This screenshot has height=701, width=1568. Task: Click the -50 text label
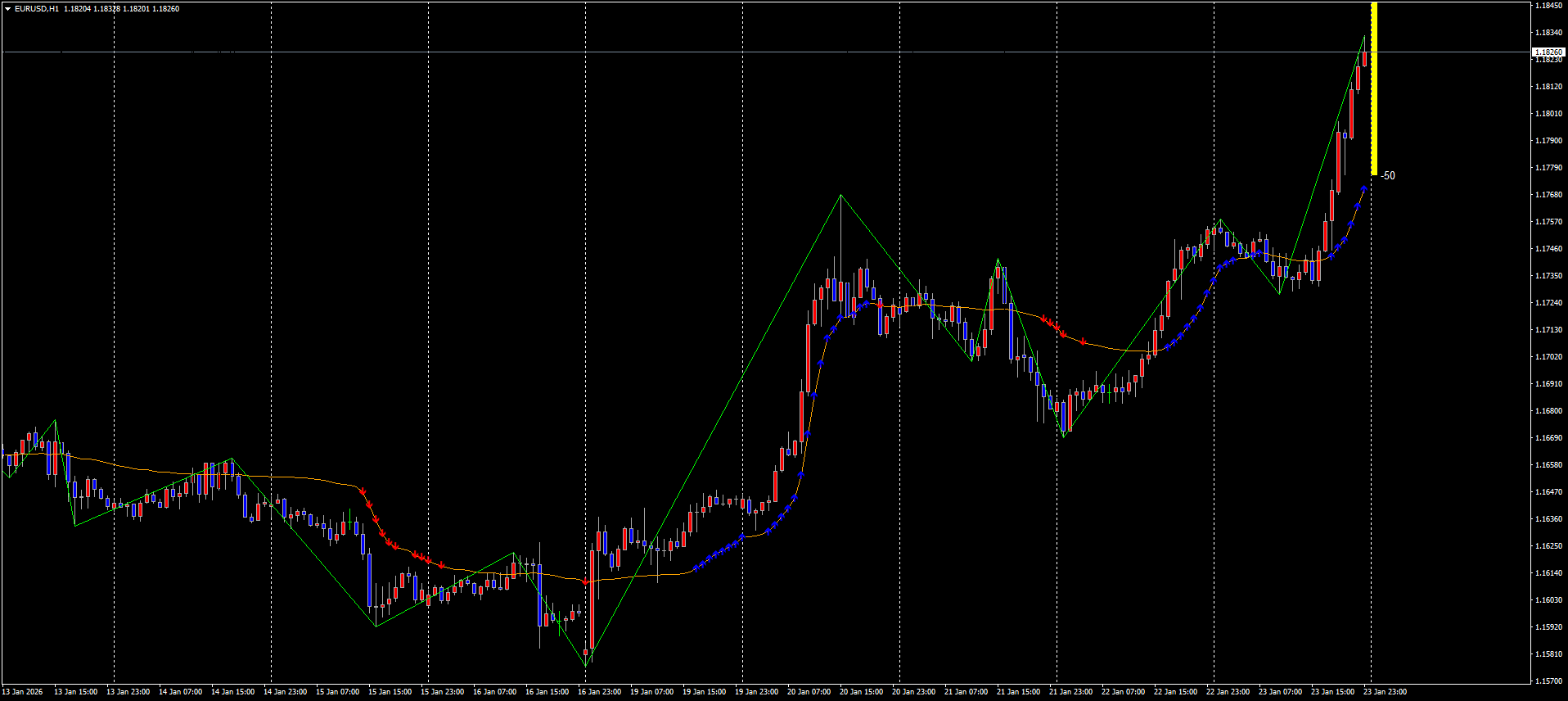[1388, 176]
